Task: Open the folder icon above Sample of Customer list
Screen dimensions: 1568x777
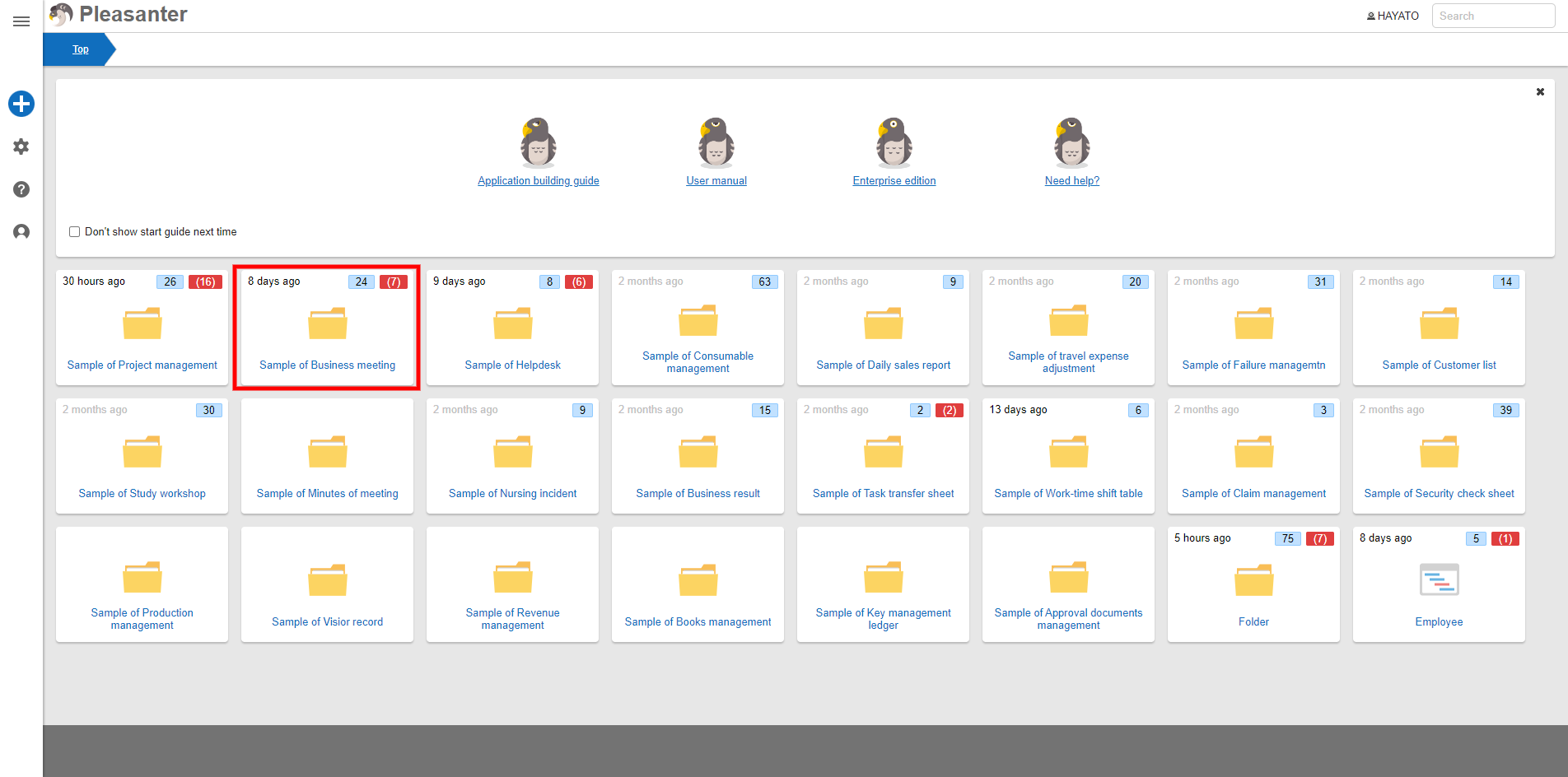Action: 1439,323
